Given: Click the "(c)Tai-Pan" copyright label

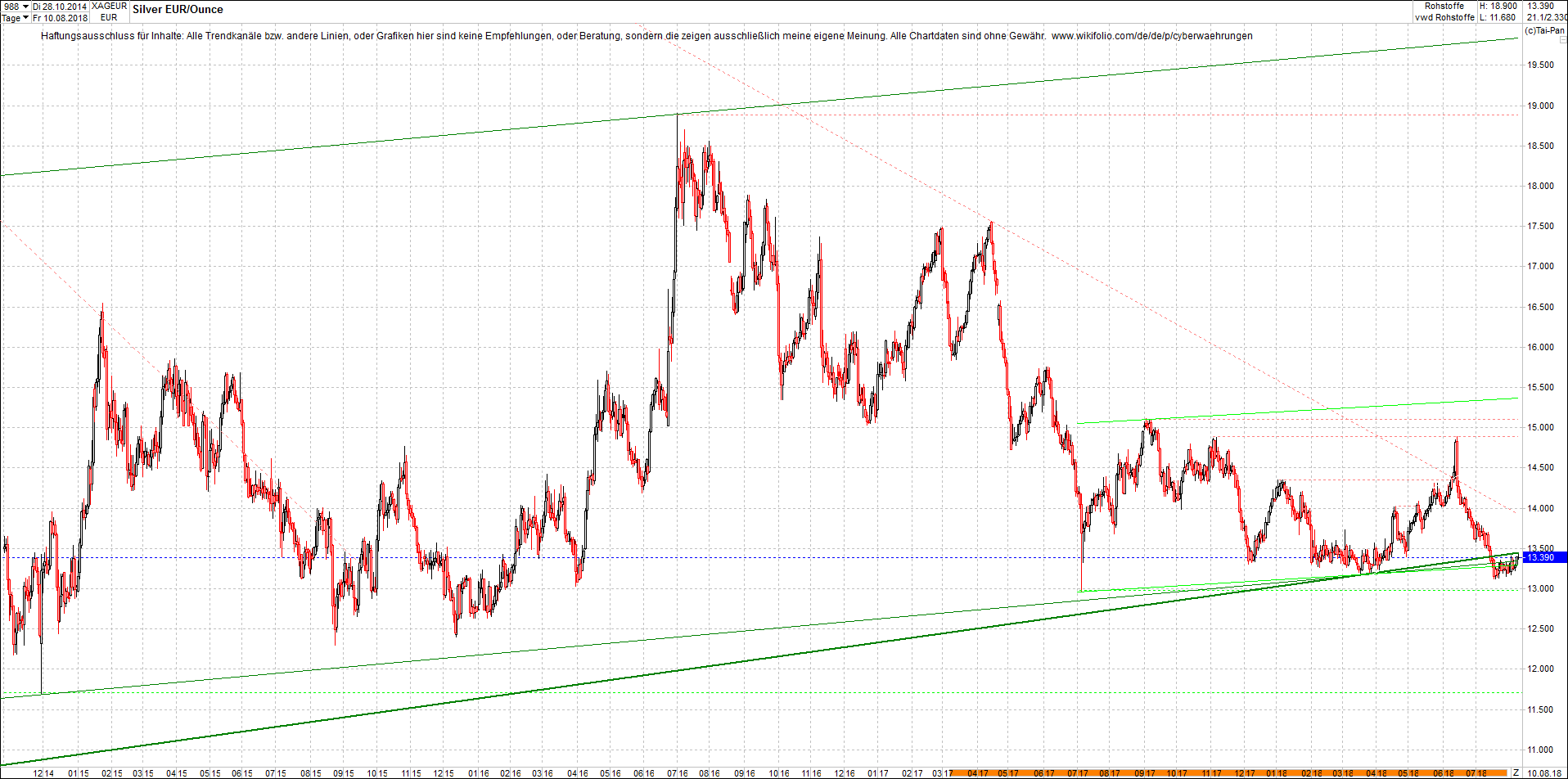Looking at the screenshot, I should coord(1544,31).
